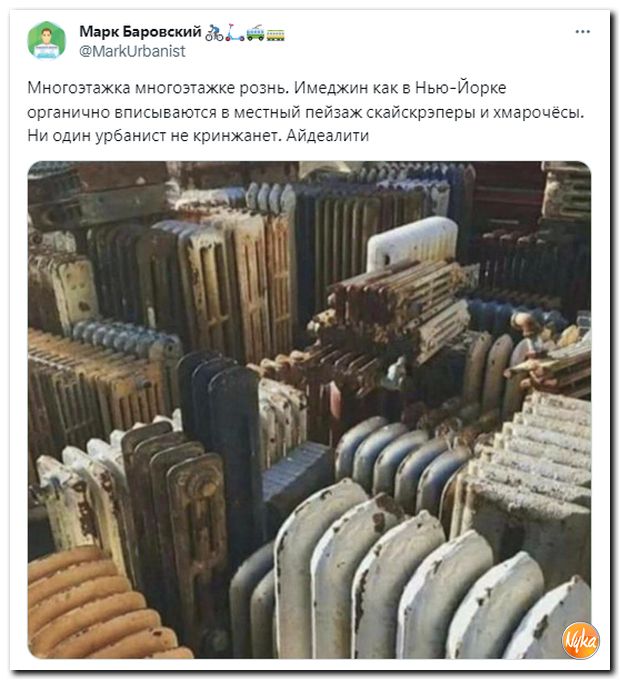Open the radiators photo attachment

click(x=309, y=410)
